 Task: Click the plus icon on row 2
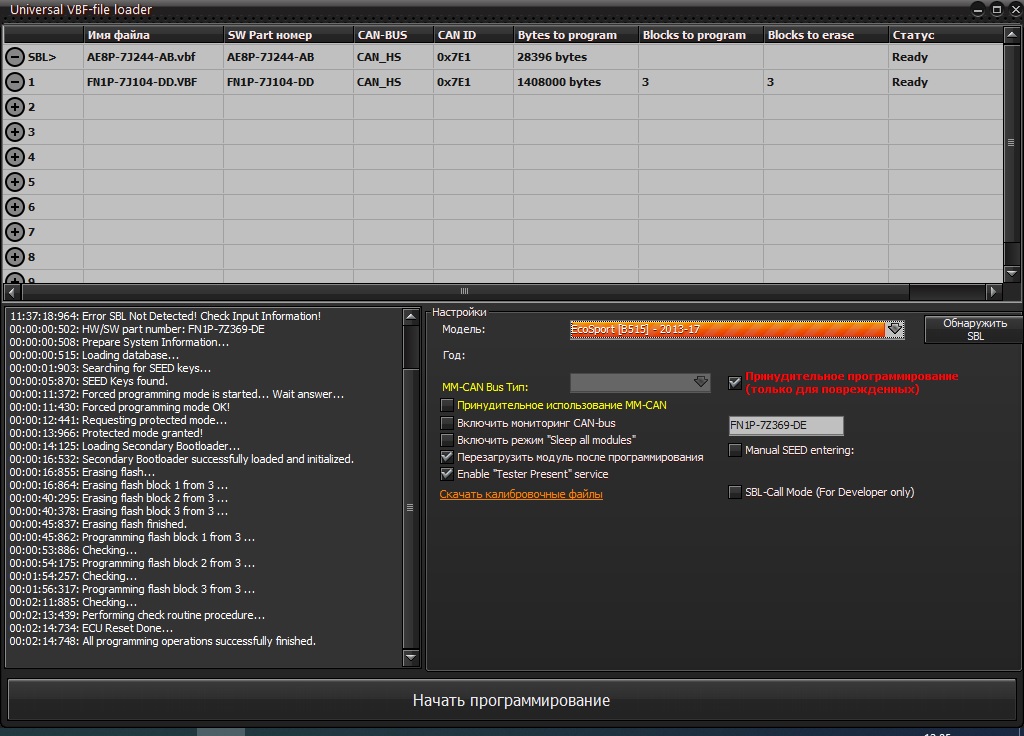[15, 107]
